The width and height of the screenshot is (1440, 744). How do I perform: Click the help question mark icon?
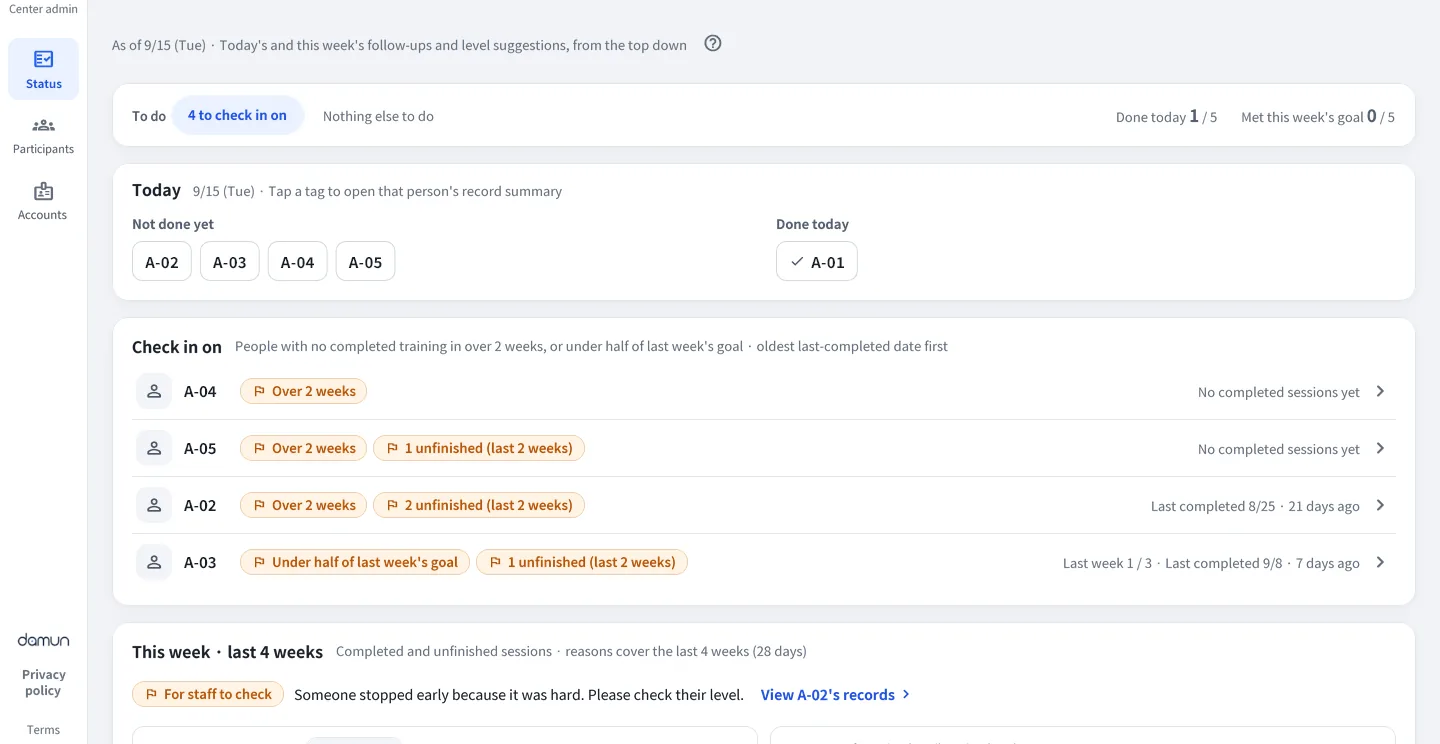(713, 43)
